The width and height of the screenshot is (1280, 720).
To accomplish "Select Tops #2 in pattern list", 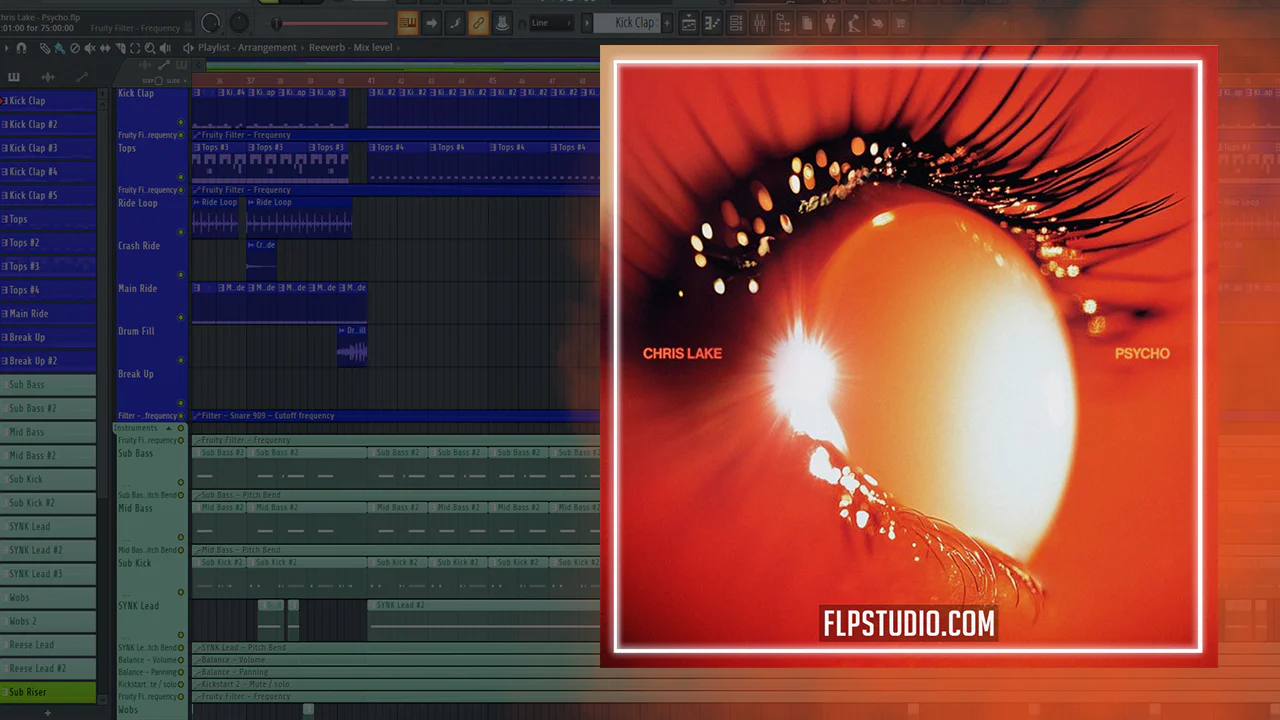I will pos(48,243).
